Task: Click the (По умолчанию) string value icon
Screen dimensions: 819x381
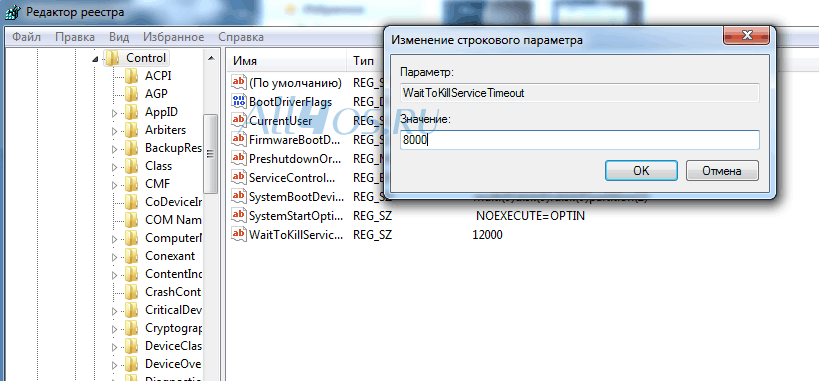Action: (x=239, y=83)
